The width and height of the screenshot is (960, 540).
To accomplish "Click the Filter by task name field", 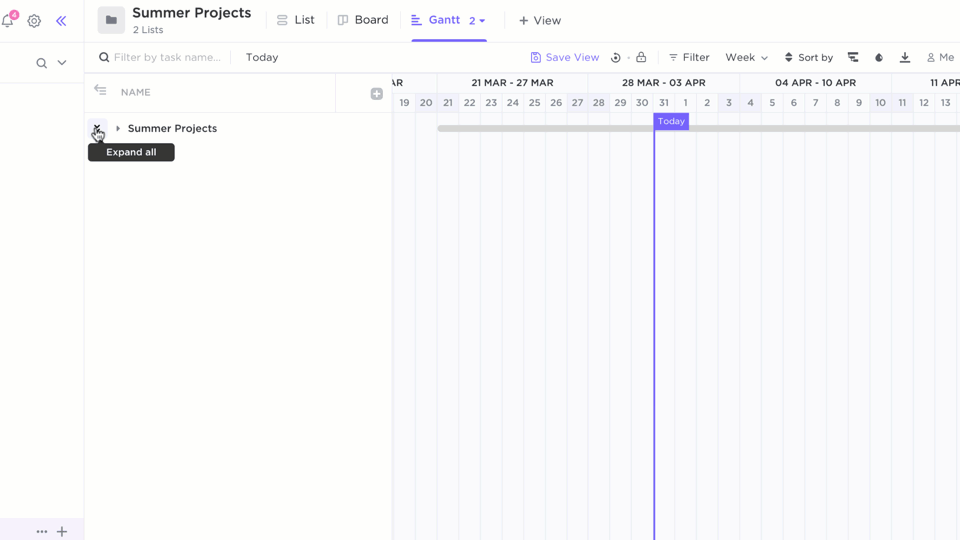I will click(x=166, y=58).
